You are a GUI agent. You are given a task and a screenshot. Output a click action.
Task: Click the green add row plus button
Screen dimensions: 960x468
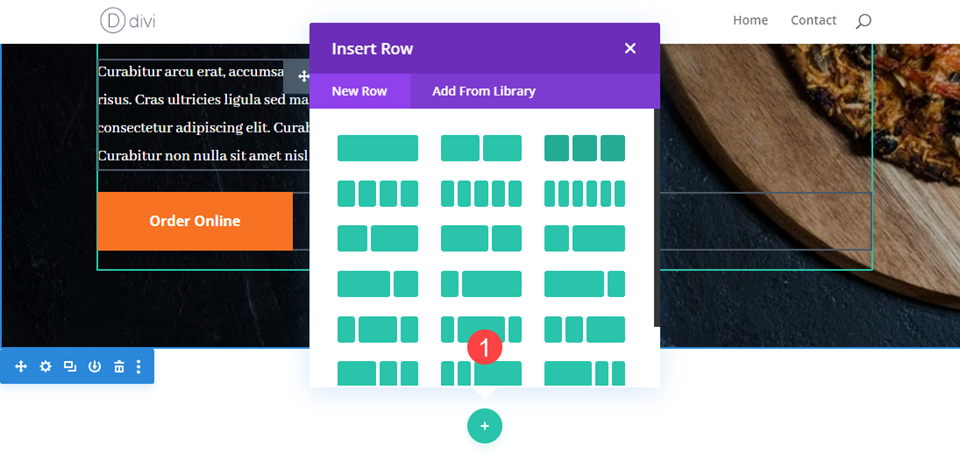[484, 426]
